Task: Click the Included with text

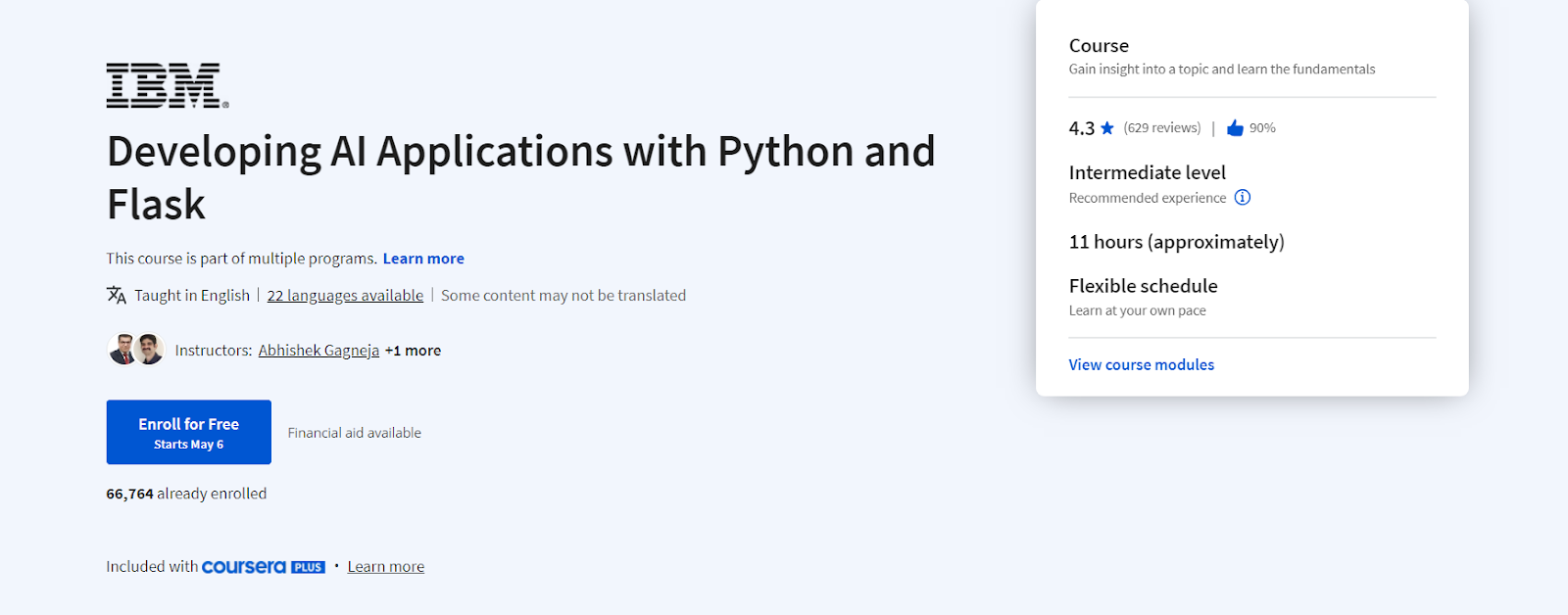Action: point(152,566)
